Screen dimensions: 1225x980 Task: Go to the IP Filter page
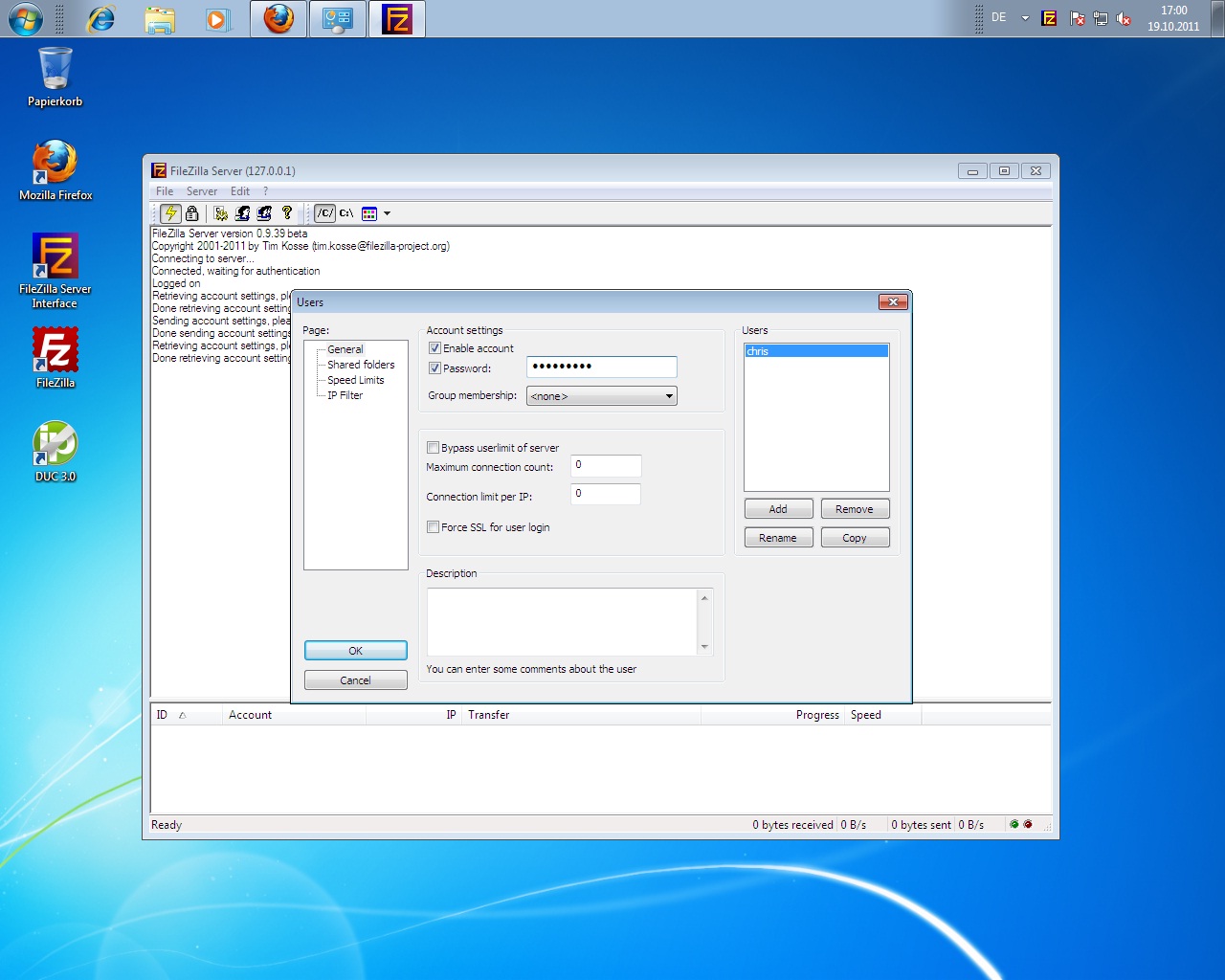345,395
